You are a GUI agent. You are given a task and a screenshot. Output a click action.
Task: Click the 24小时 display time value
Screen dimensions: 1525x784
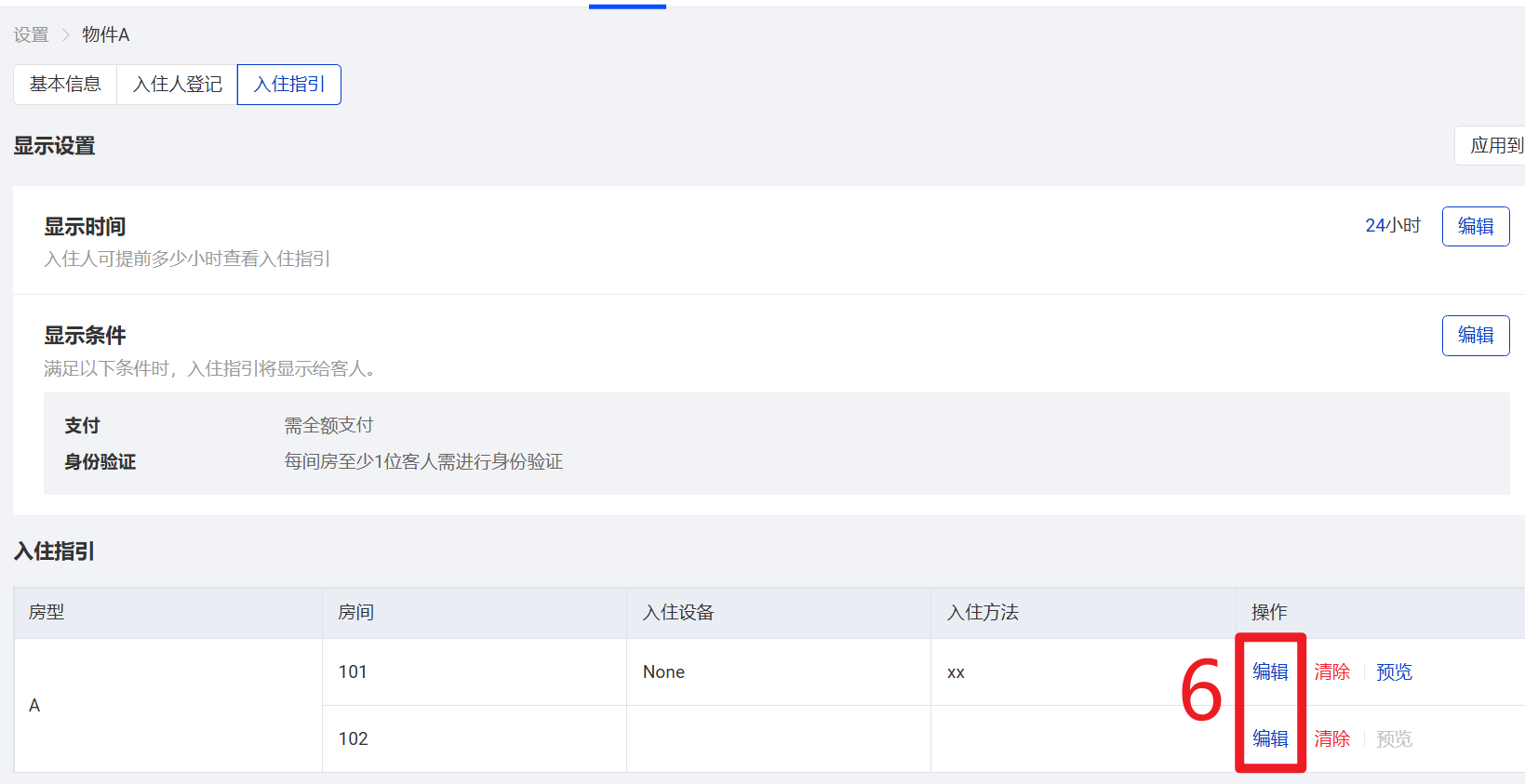1392,226
